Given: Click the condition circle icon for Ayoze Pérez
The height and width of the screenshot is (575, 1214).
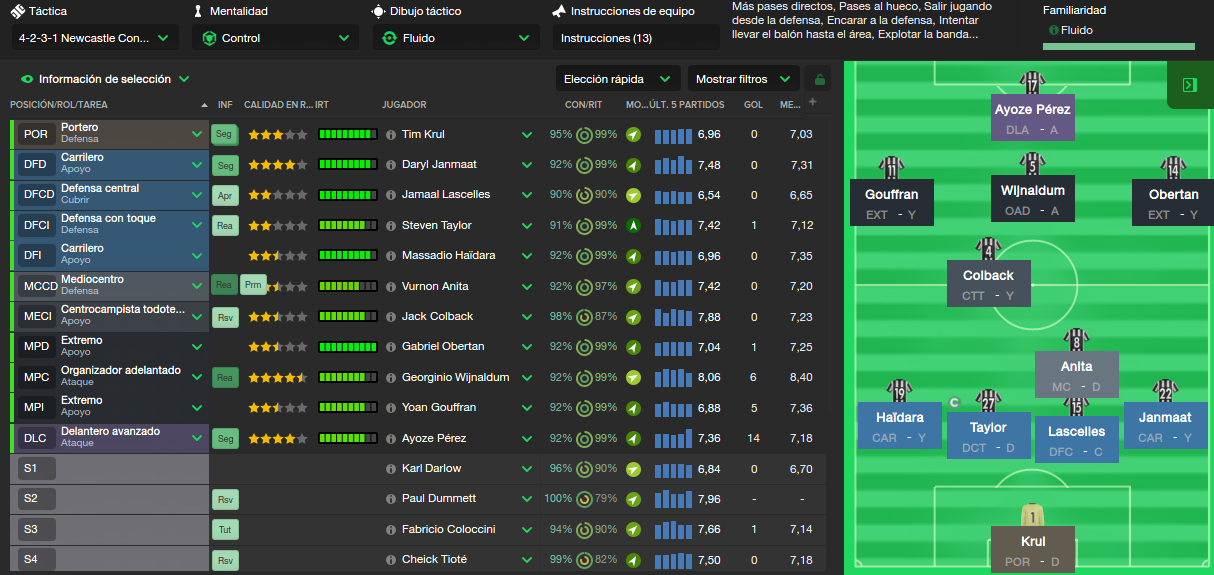Looking at the screenshot, I should pyautogui.click(x=584, y=438).
